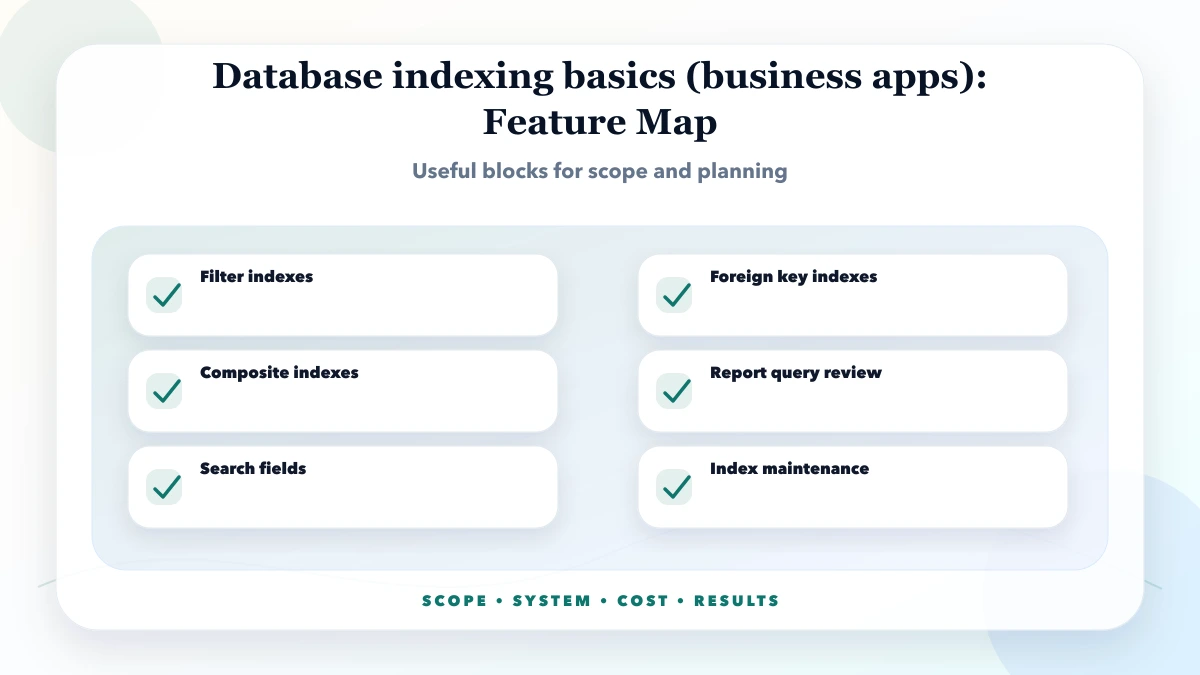Click the checkmark icon beside Index maintenance
The height and width of the screenshot is (675, 1200).
[674, 487]
